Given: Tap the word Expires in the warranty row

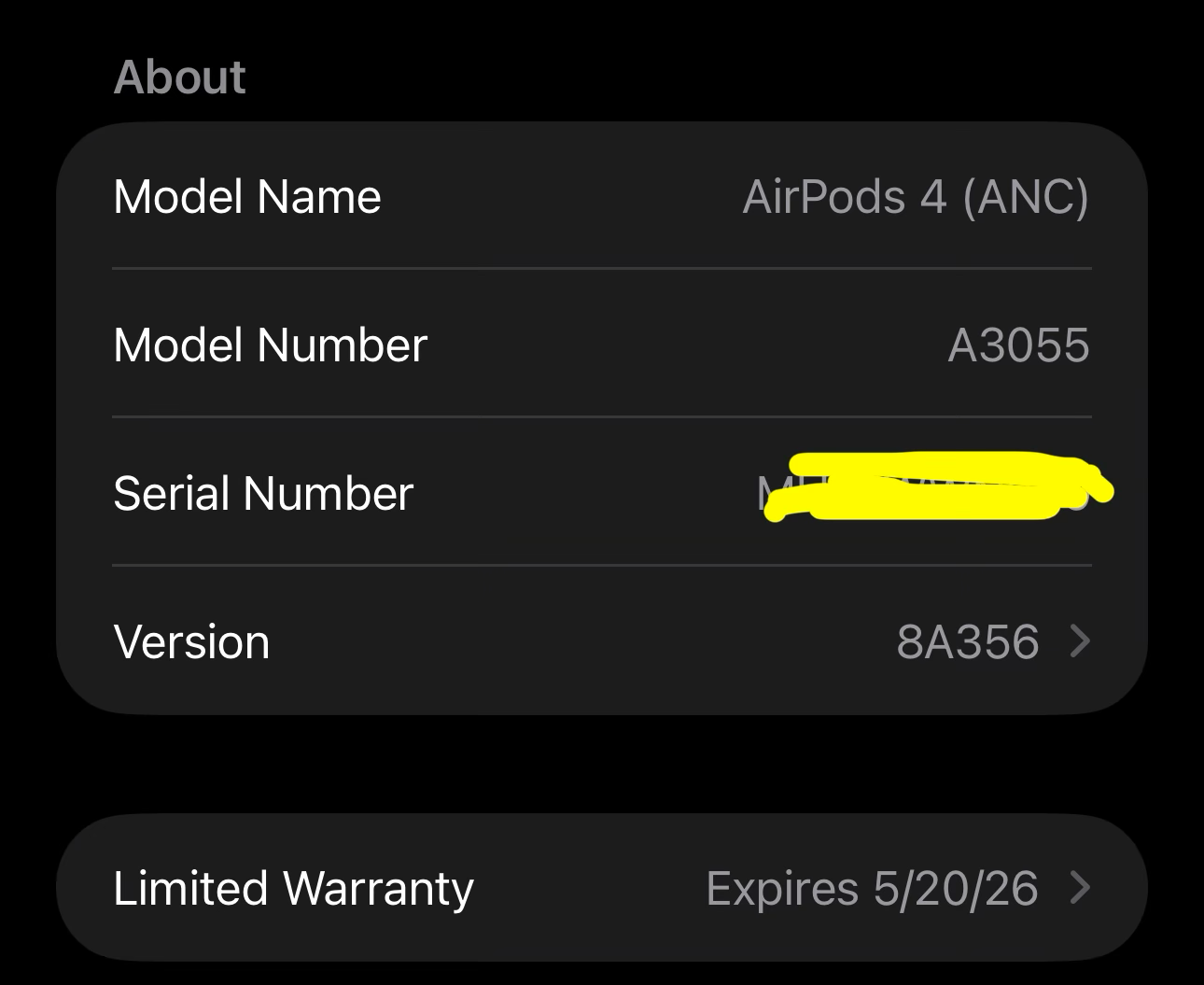Looking at the screenshot, I should (x=781, y=888).
